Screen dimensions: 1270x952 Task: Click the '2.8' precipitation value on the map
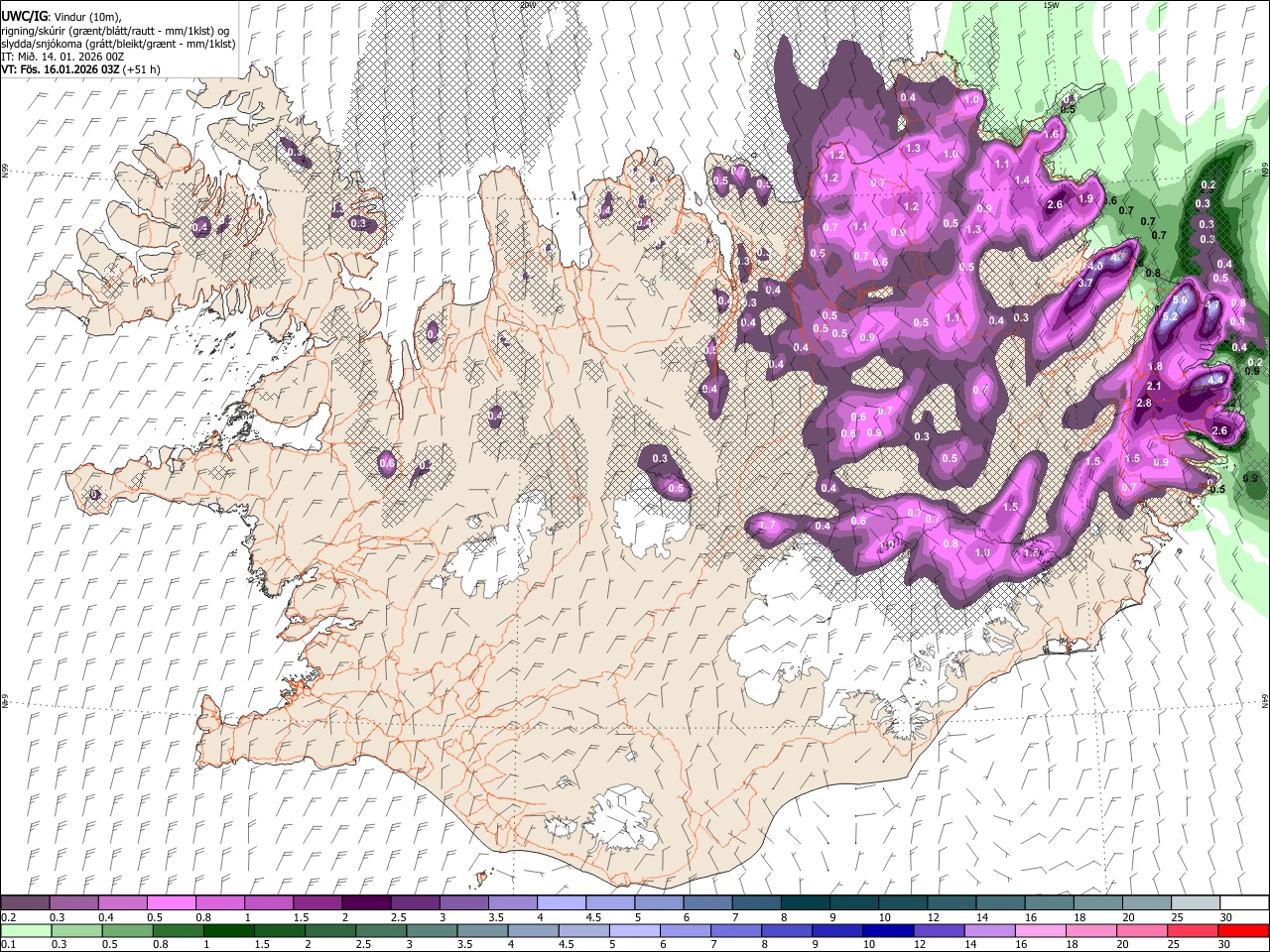1143,403
